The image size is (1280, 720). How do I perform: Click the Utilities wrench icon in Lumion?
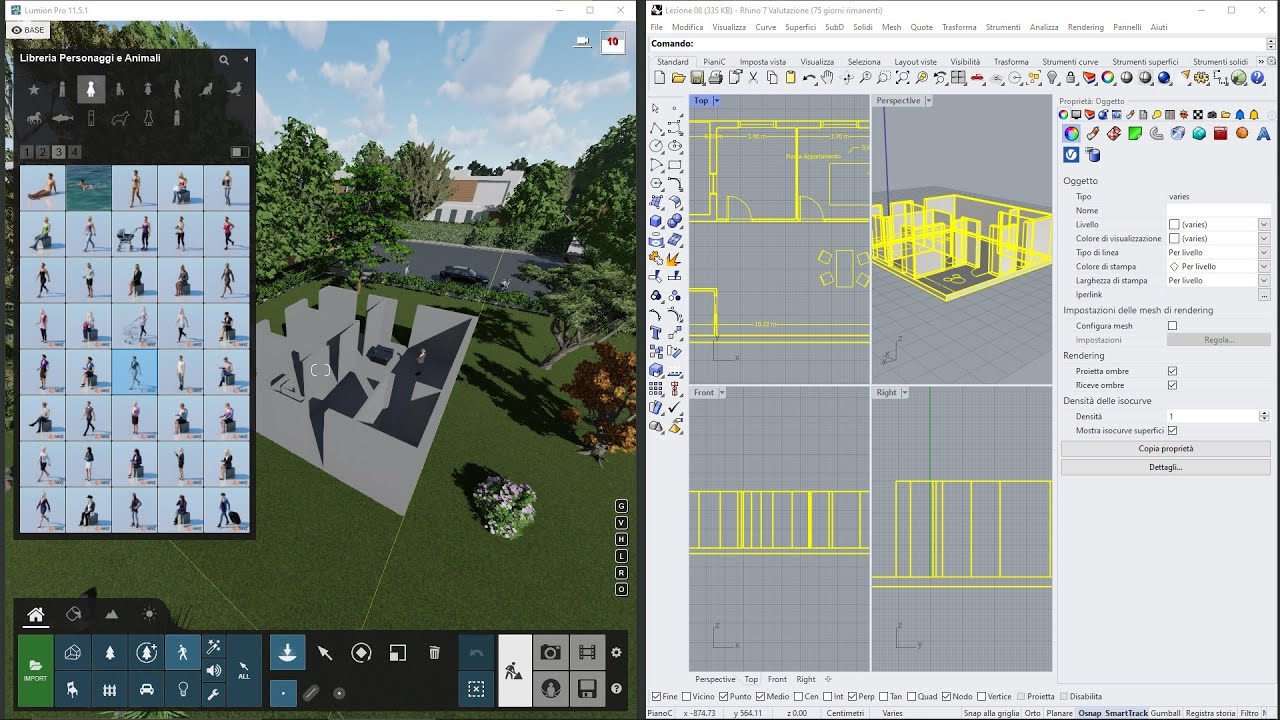coord(213,694)
